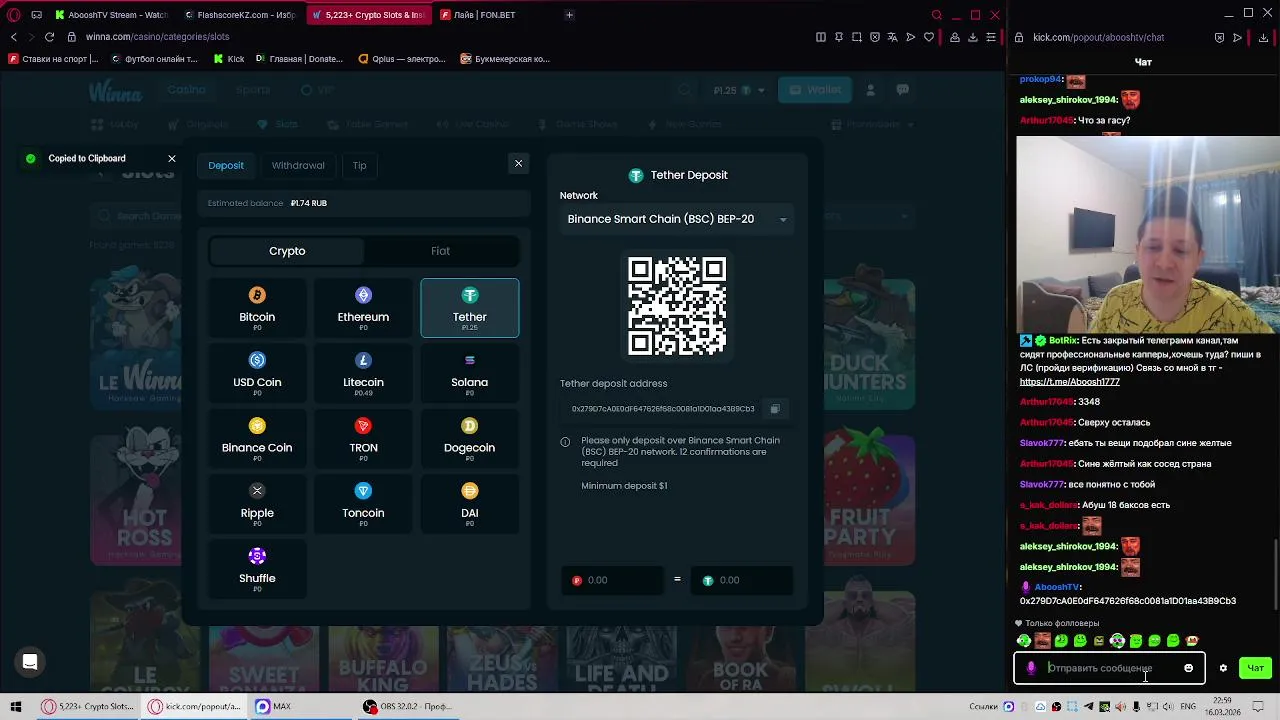Open a new browser tab

(569, 15)
